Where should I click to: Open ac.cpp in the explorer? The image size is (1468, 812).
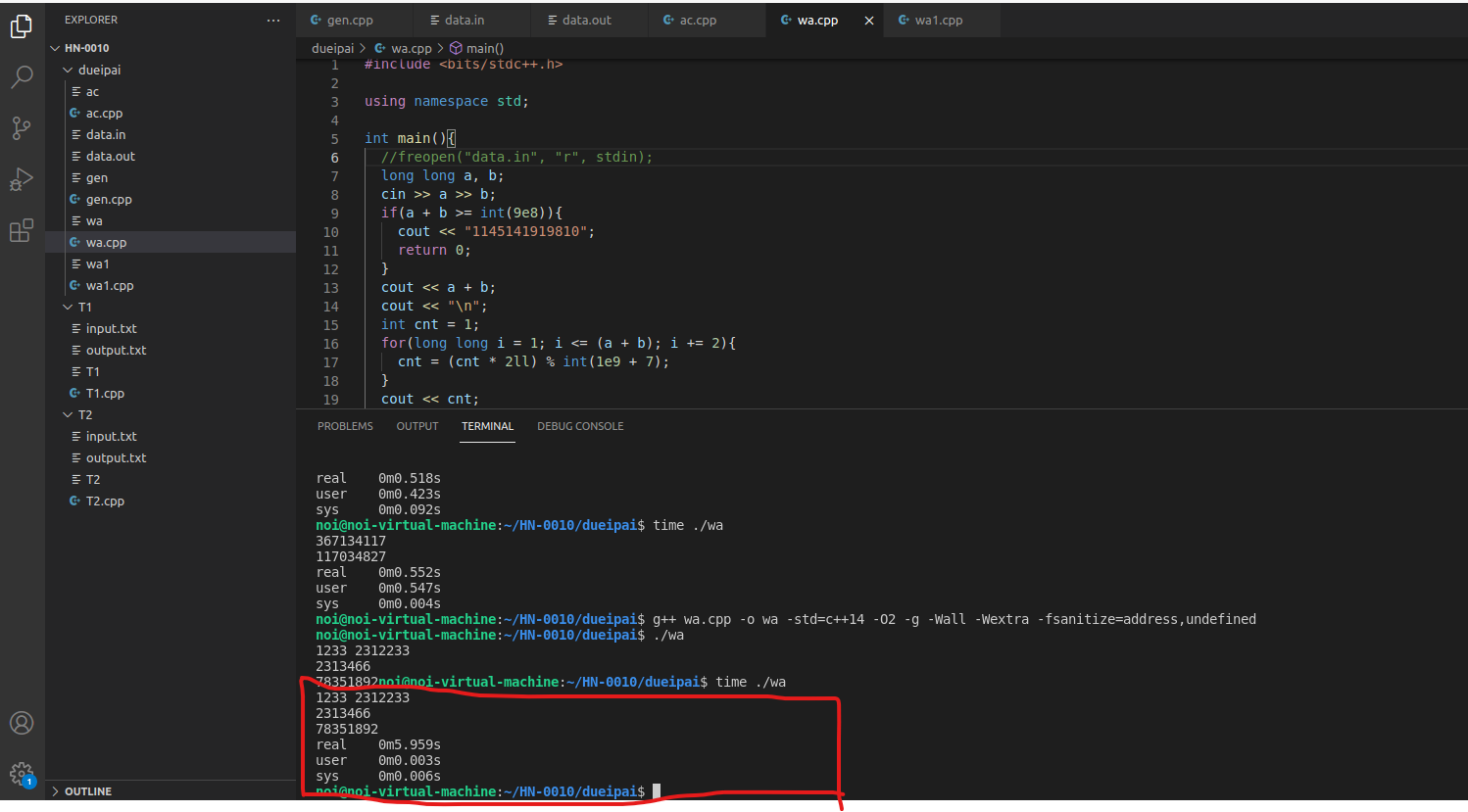click(171, 114)
